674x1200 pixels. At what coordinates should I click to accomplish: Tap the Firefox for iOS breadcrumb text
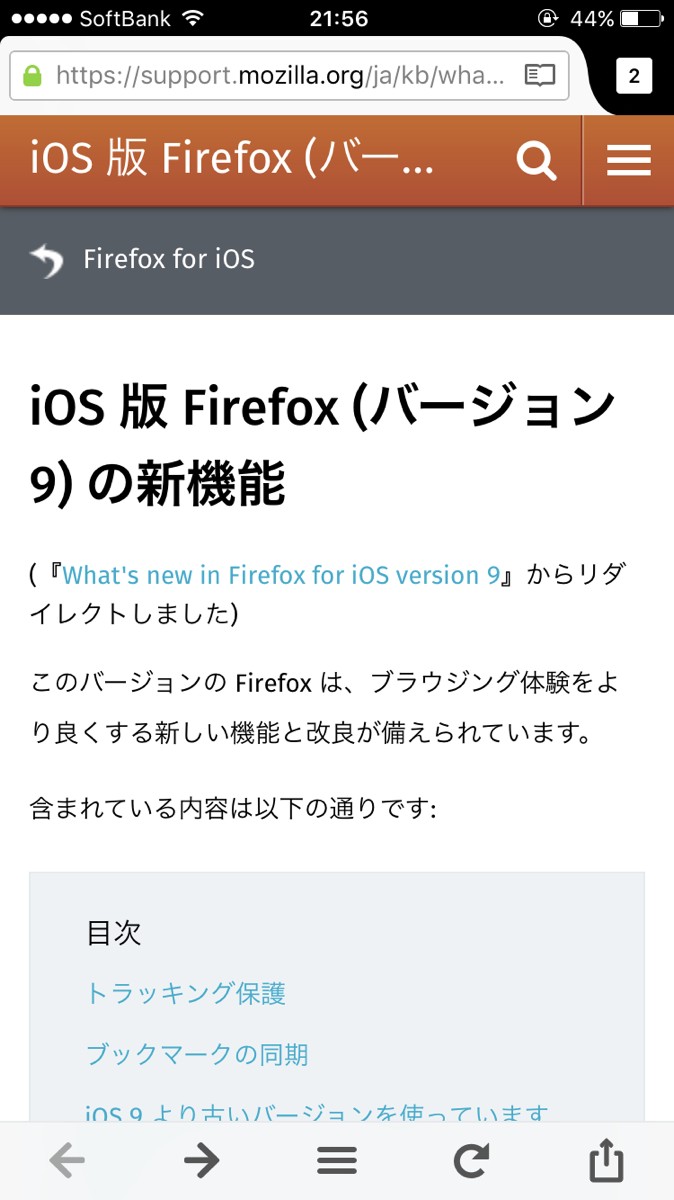coord(169,260)
